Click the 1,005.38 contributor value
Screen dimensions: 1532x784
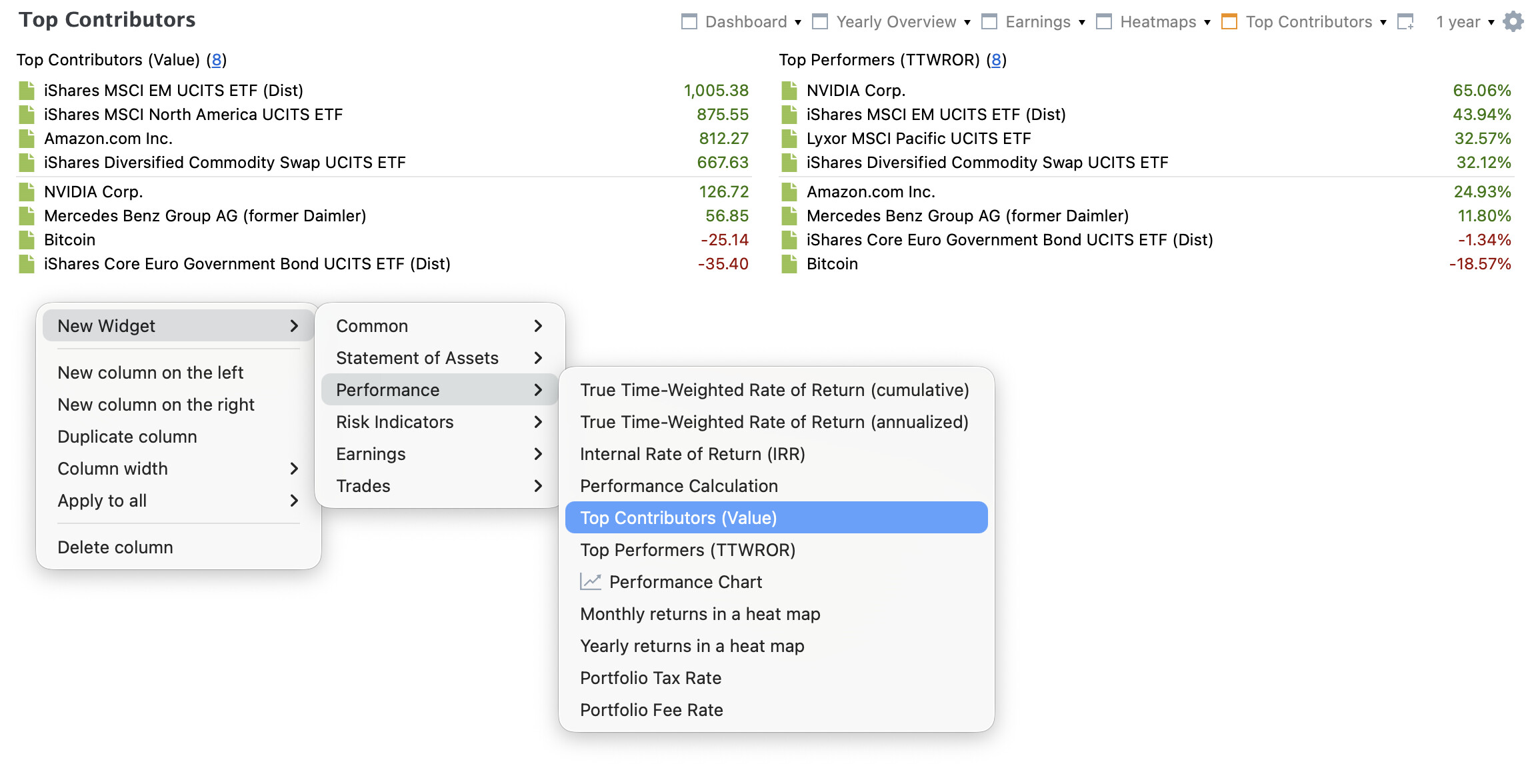point(716,91)
